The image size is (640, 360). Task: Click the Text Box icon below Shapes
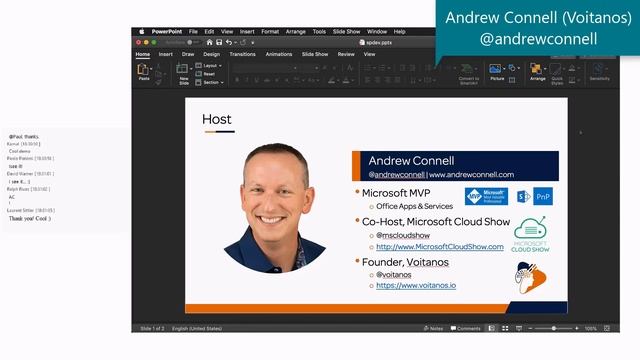(x=512, y=80)
